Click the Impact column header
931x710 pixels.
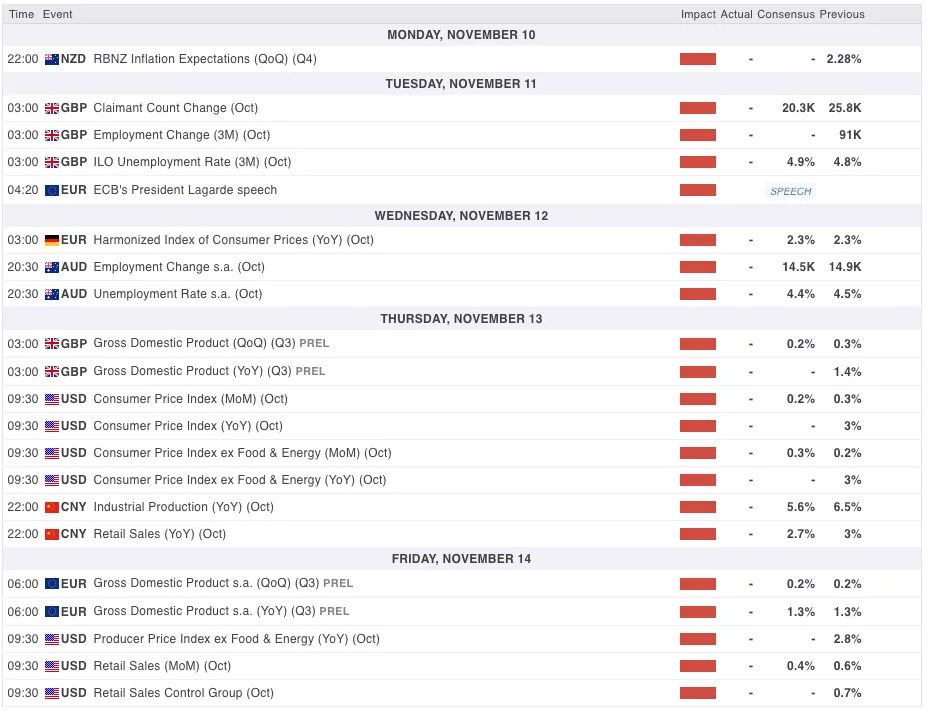click(698, 14)
